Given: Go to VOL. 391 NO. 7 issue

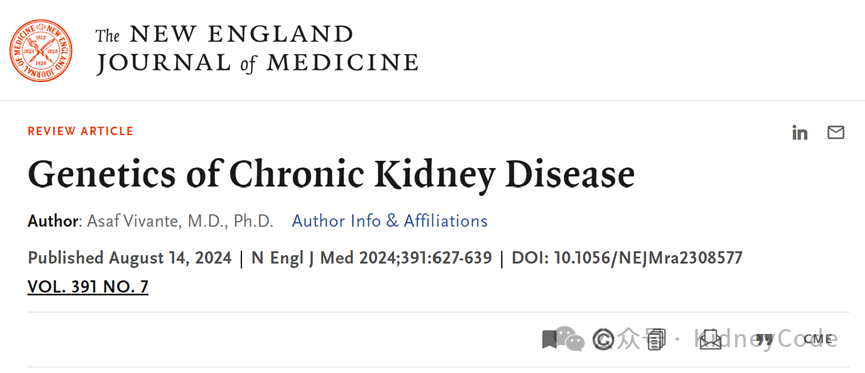Looking at the screenshot, I should click(x=88, y=287).
